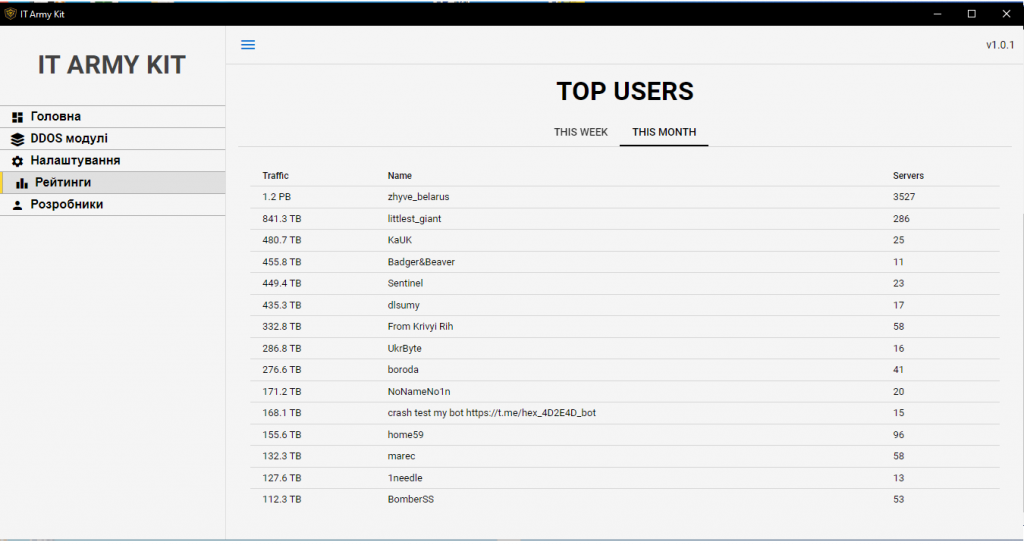The height and width of the screenshot is (548, 1024).
Task: Select the 1needle name cell
Action: coord(405,478)
